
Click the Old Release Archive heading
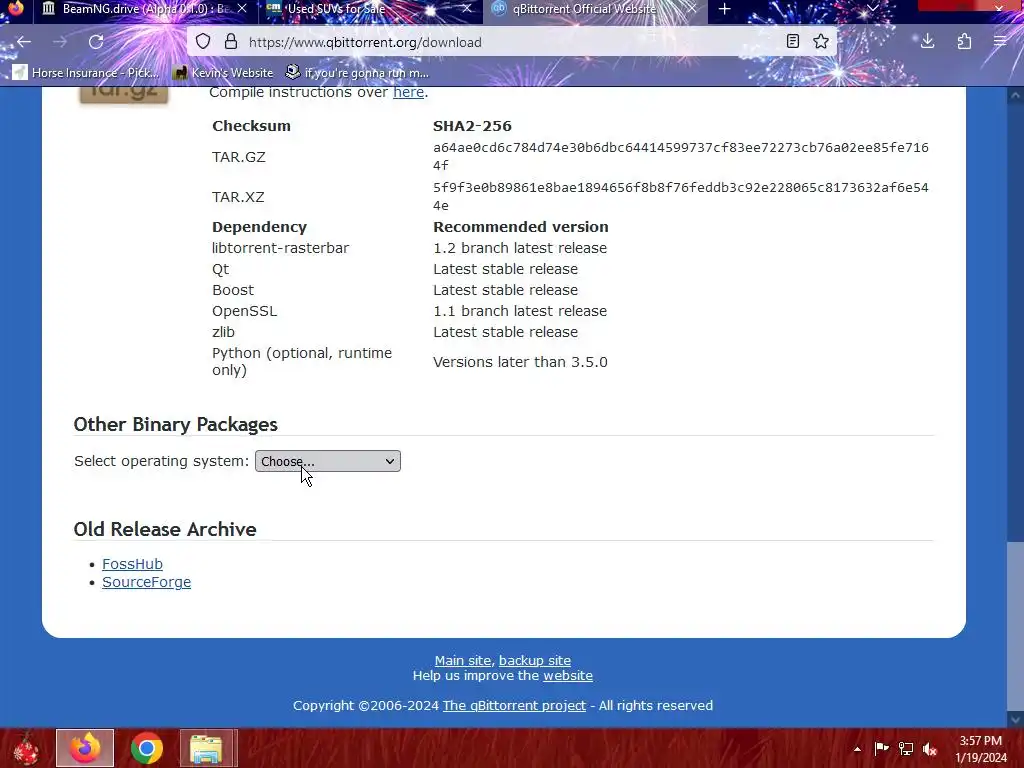(165, 530)
